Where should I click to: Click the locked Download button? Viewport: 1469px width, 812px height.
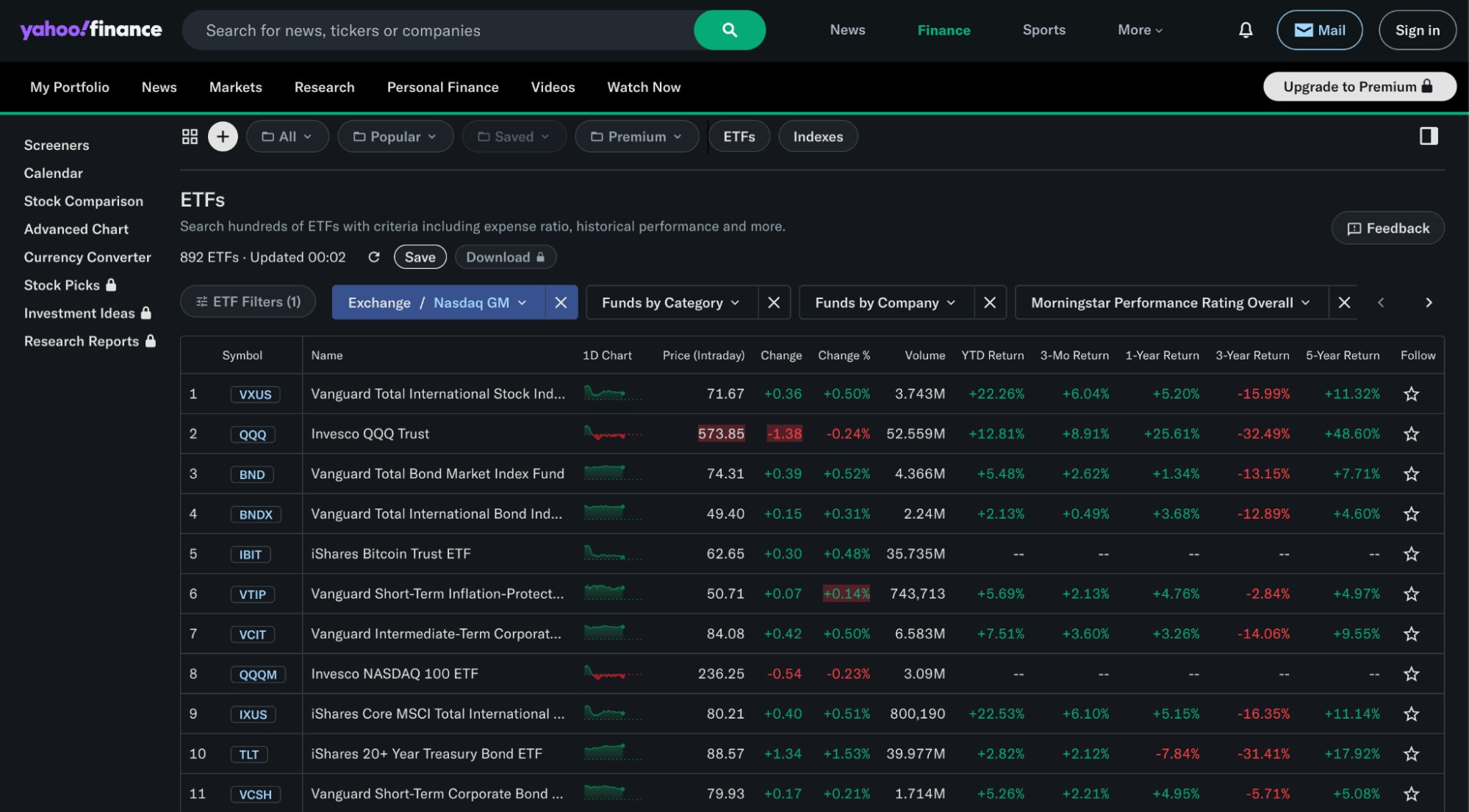click(x=506, y=257)
